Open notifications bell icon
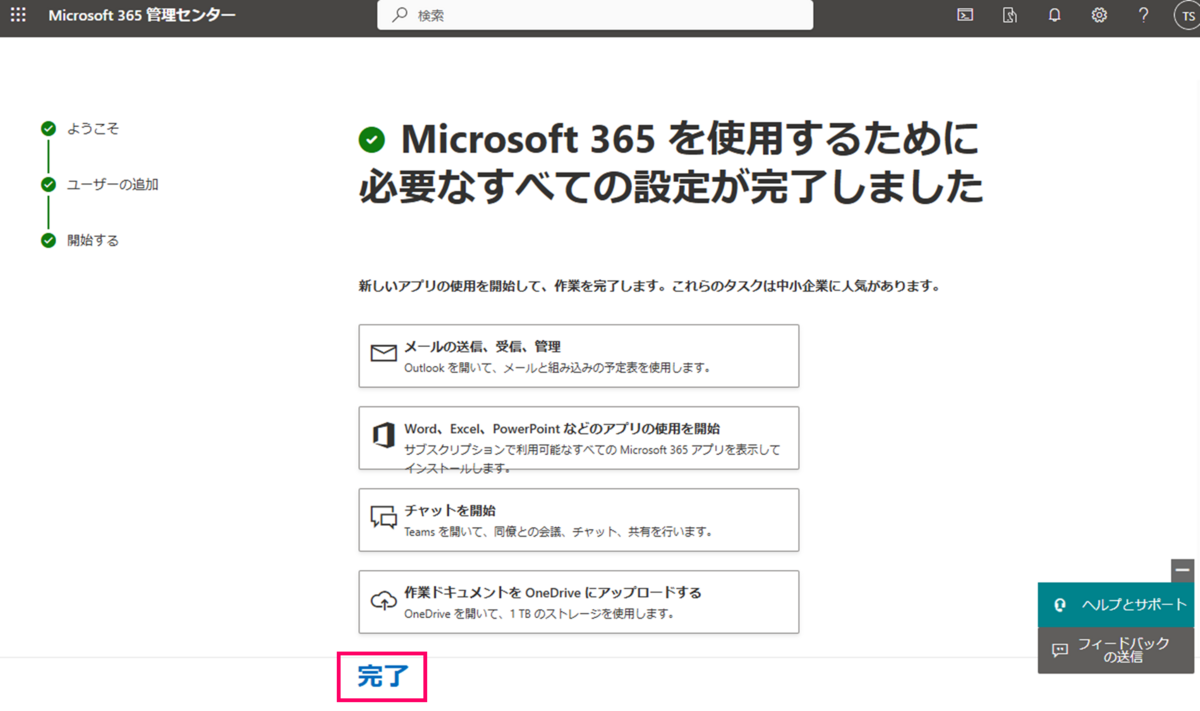The image size is (1200, 711). (x=1054, y=15)
